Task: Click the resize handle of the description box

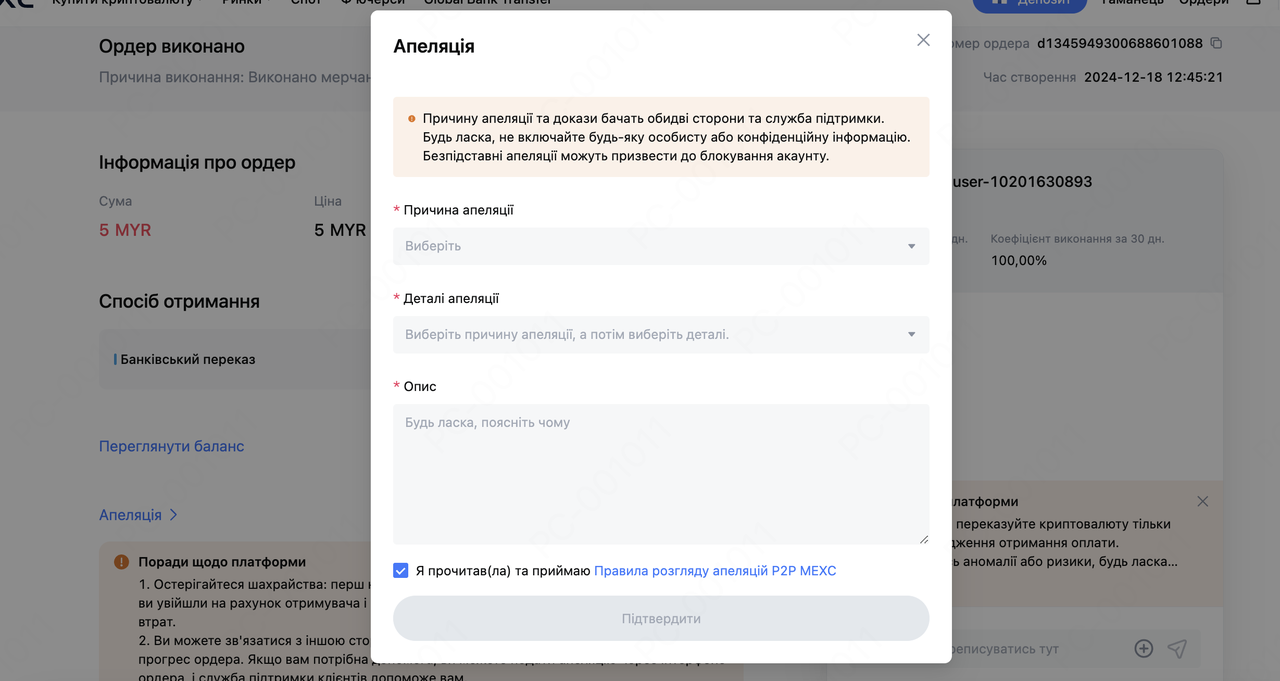Action: coord(924,539)
